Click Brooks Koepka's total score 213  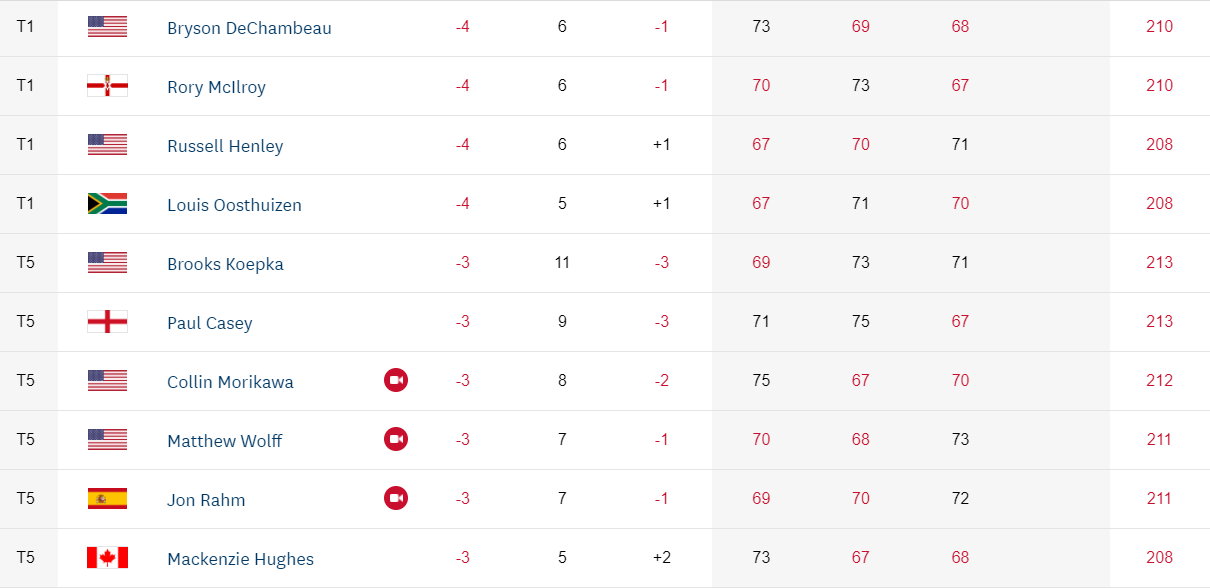point(1159,263)
